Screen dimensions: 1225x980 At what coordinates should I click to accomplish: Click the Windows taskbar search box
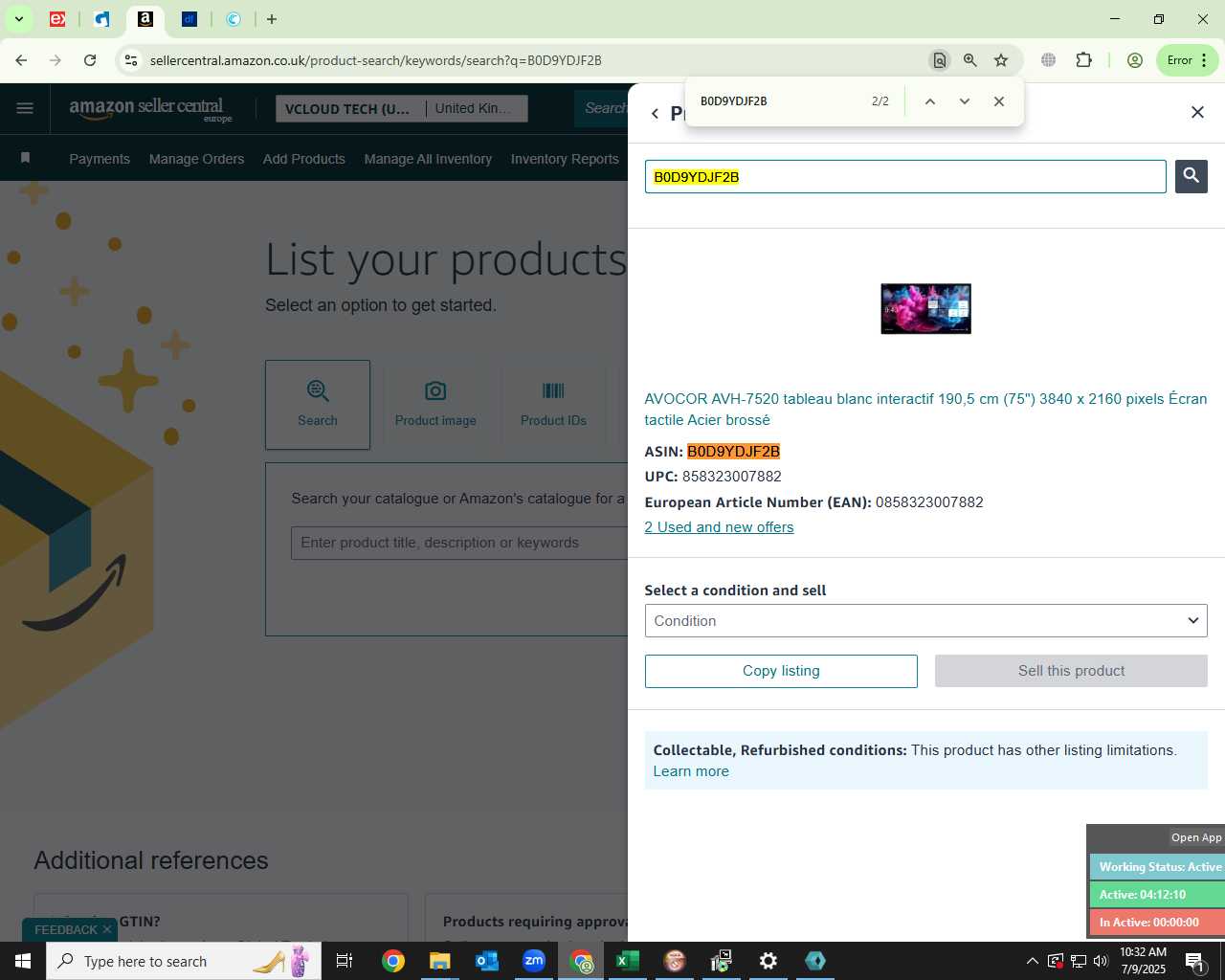184,961
